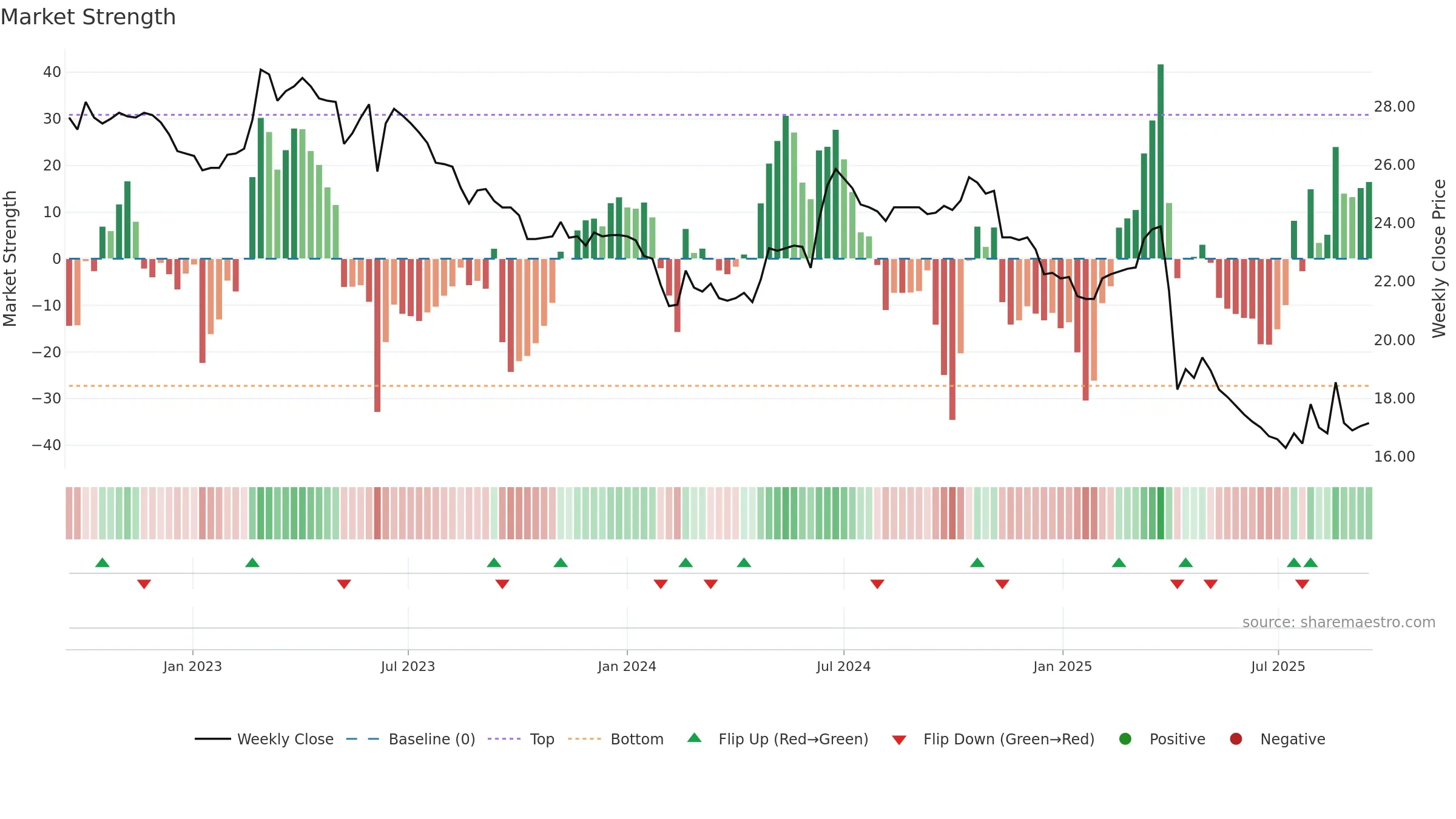Select the horizontal chart title Market Strength

coord(88,17)
